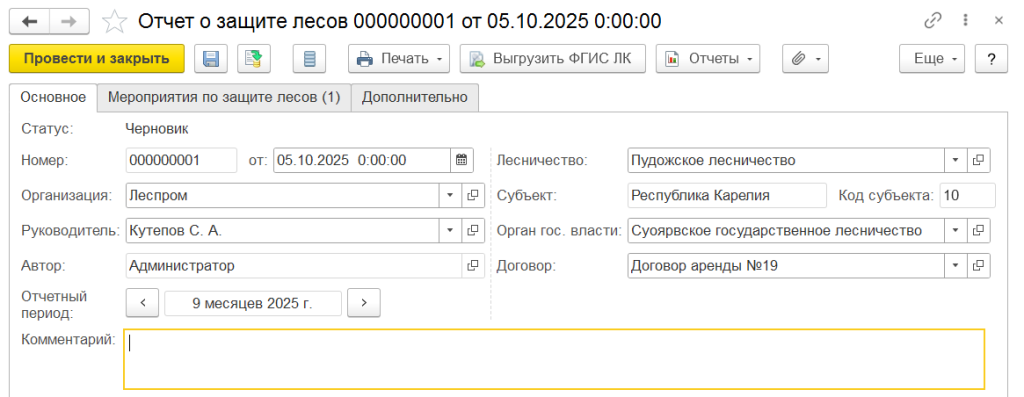Switch to Мероприятия по защите лесов tab
Viewport: 1024px width, 397px height.
tap(224, 97)
